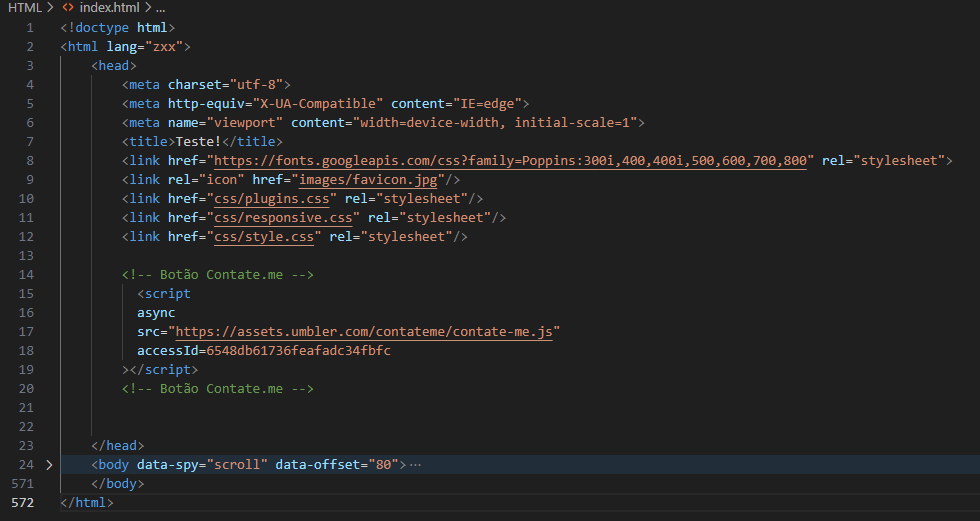Click the closing html tag on line 572
Screen dimensions: 980x521
point(87,503)
